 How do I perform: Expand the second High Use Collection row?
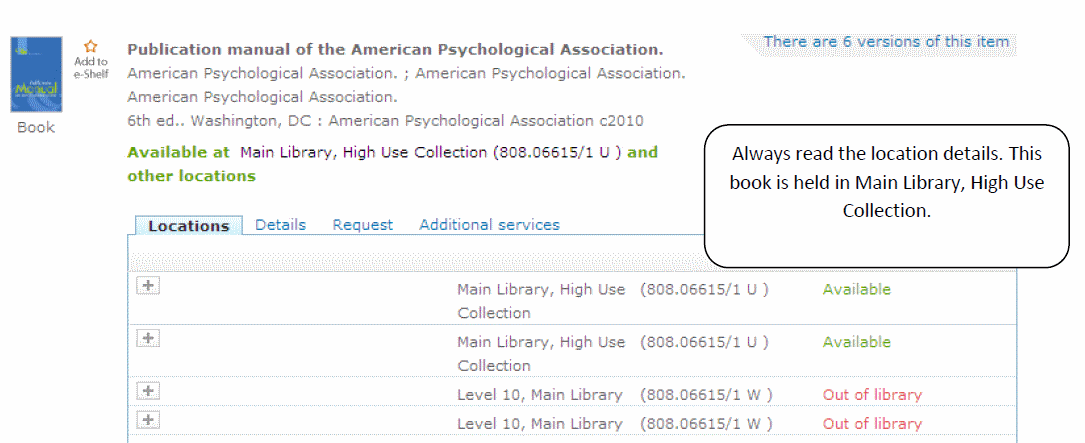pos(148,338)
